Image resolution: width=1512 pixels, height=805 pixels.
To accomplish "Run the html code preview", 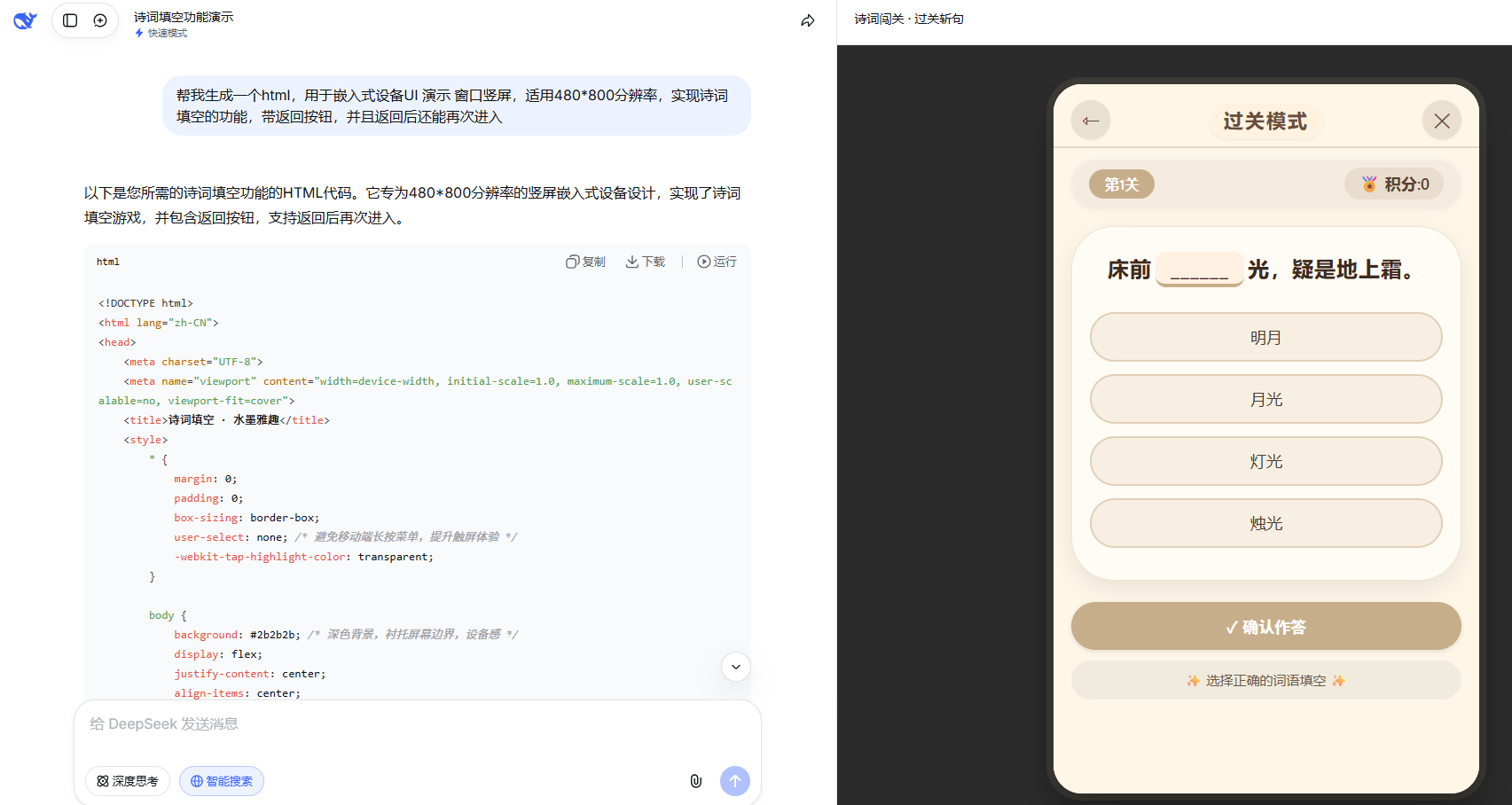I will pos(717,262).
